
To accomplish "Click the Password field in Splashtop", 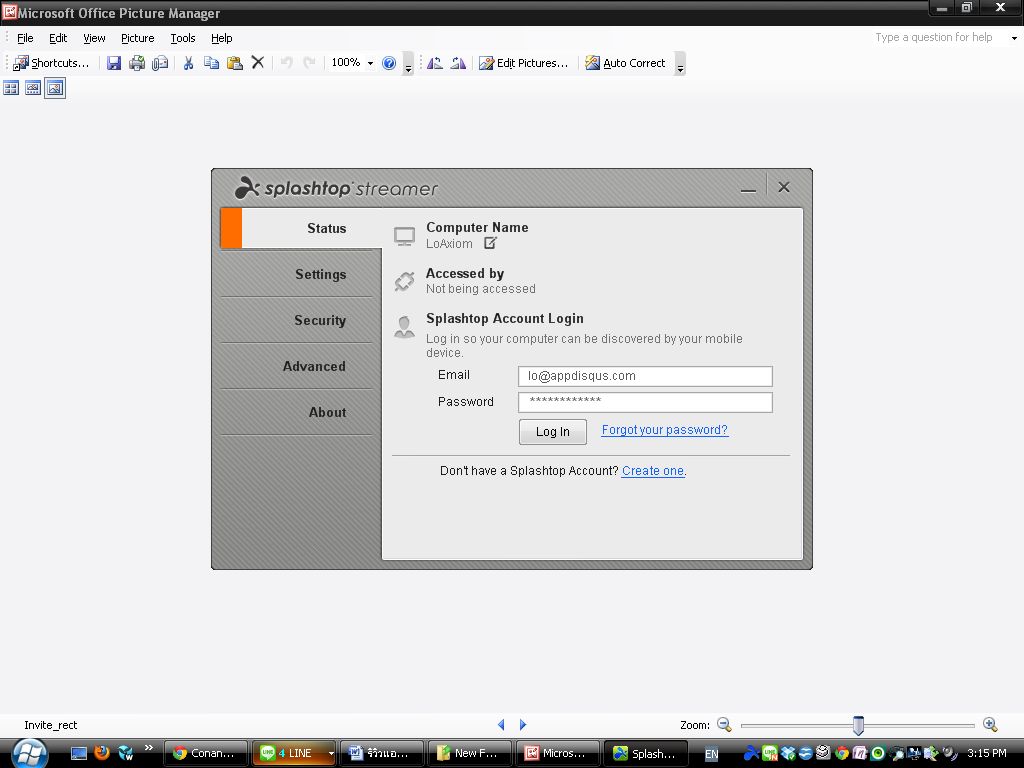I will coord(645,402).
